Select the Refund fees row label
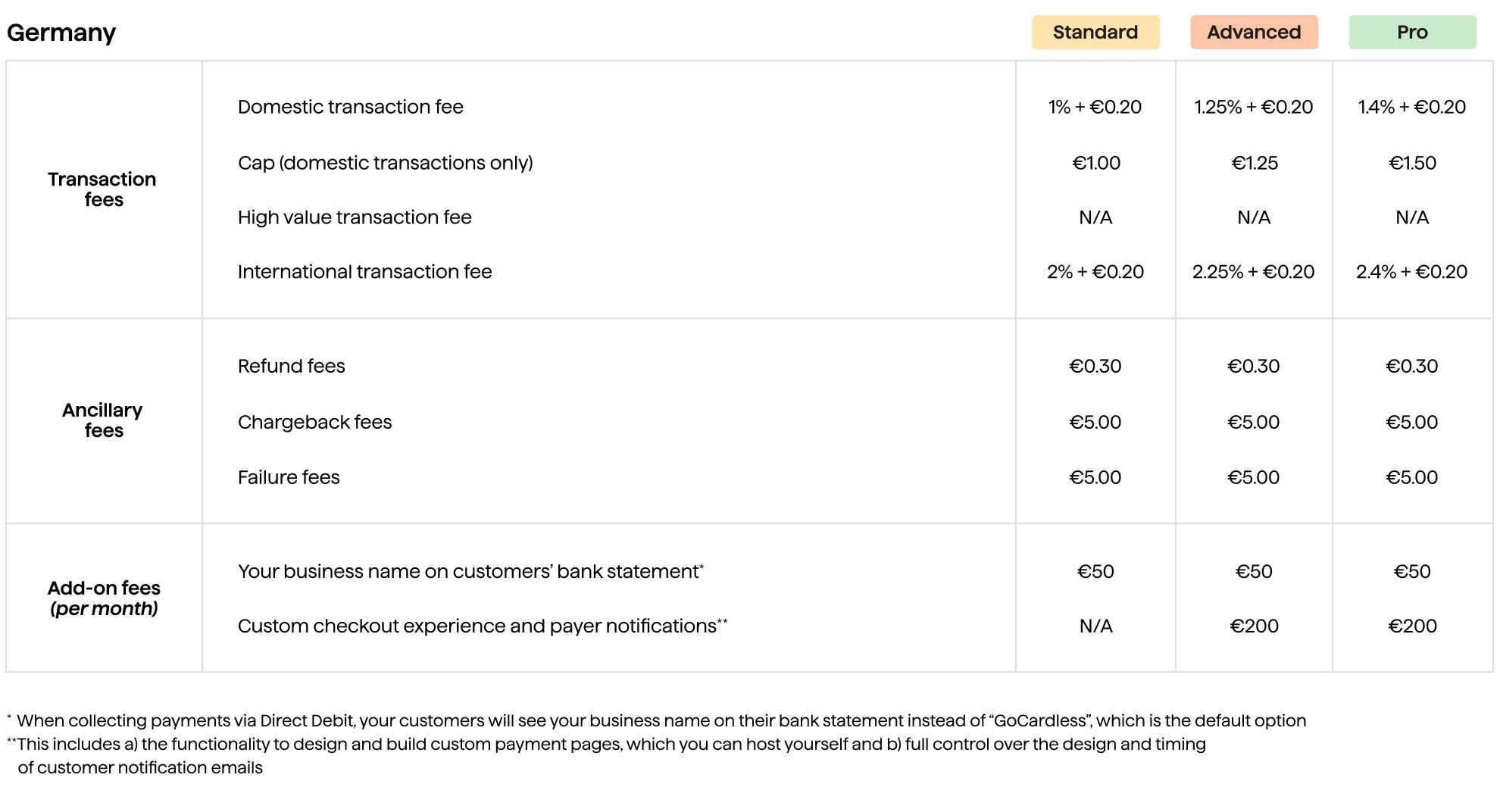The height and width of the screenshot is (812, 1500). click(x=291, y=367)
